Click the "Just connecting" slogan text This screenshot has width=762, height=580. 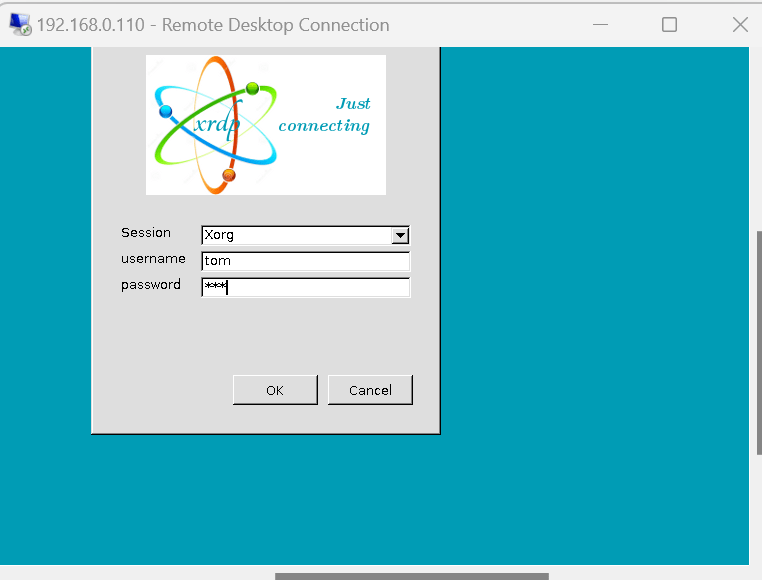coord(324,115)
